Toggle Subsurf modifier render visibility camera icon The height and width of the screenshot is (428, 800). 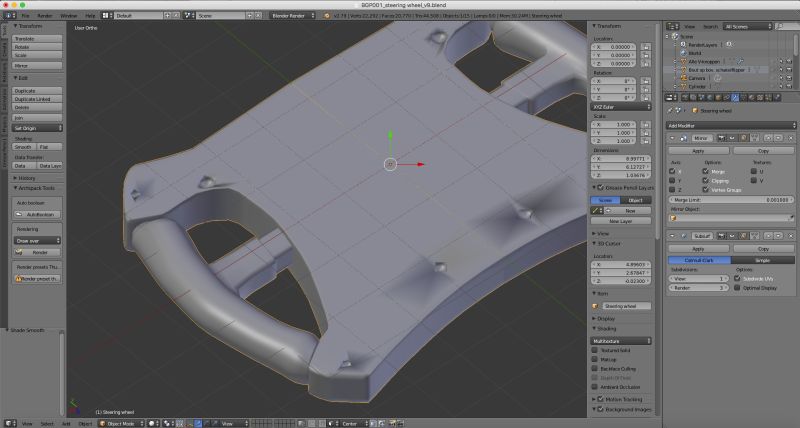point(721,236)
